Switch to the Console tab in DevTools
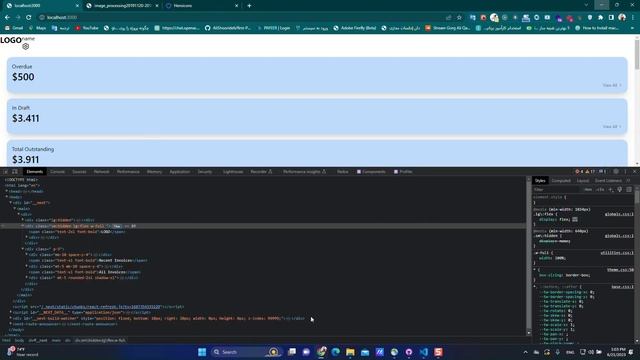The image size is (640, 360). point(58,172)
